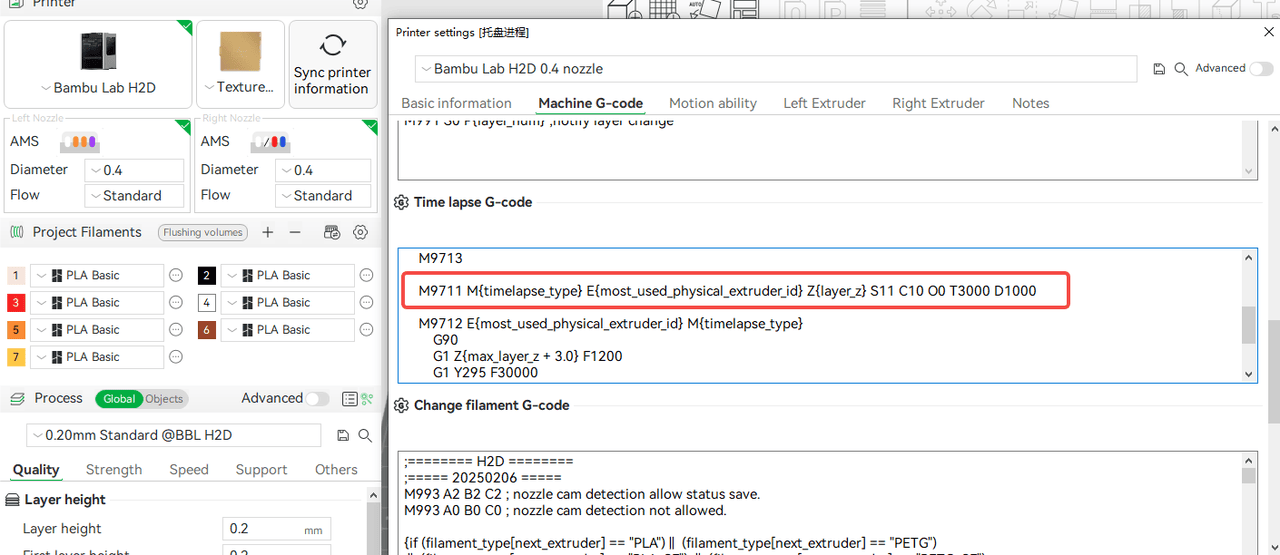Click the process settings list icon
Screen dimensions: 1280x555
349,399
